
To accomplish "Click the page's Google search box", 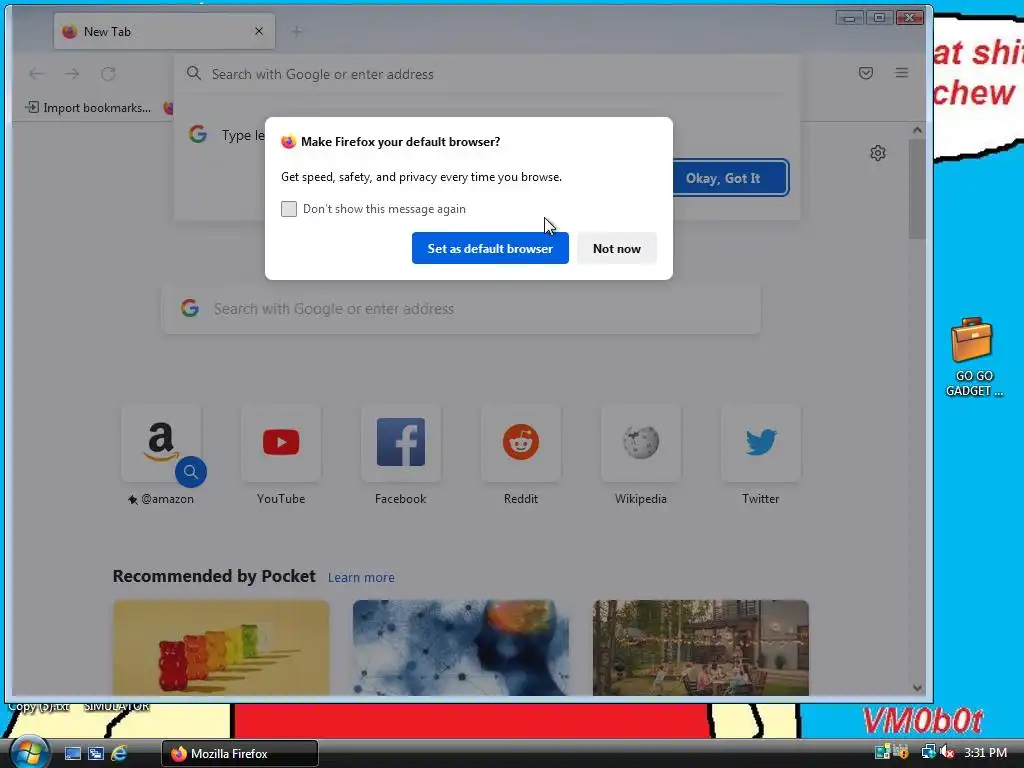I will click(x=461, y=308).
